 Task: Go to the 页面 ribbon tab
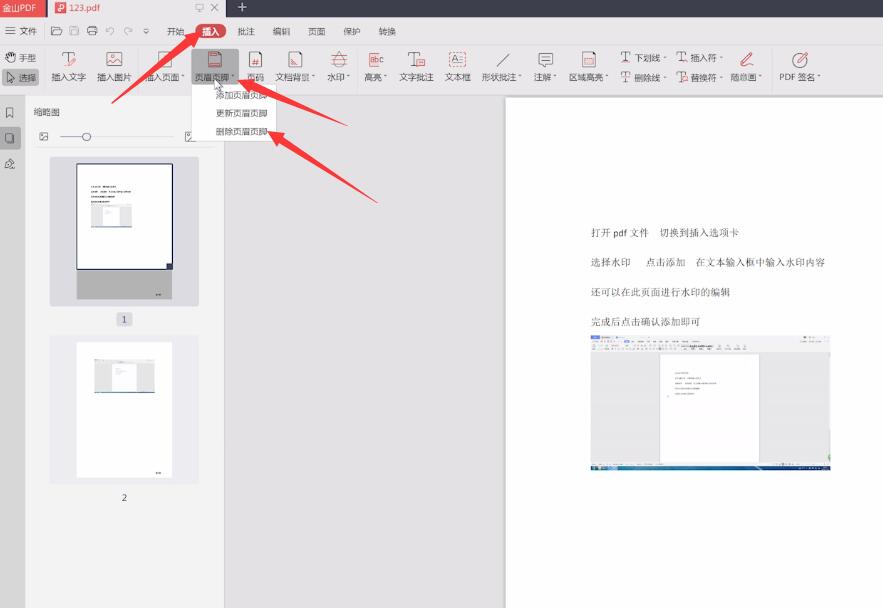(x=316, y=32)
